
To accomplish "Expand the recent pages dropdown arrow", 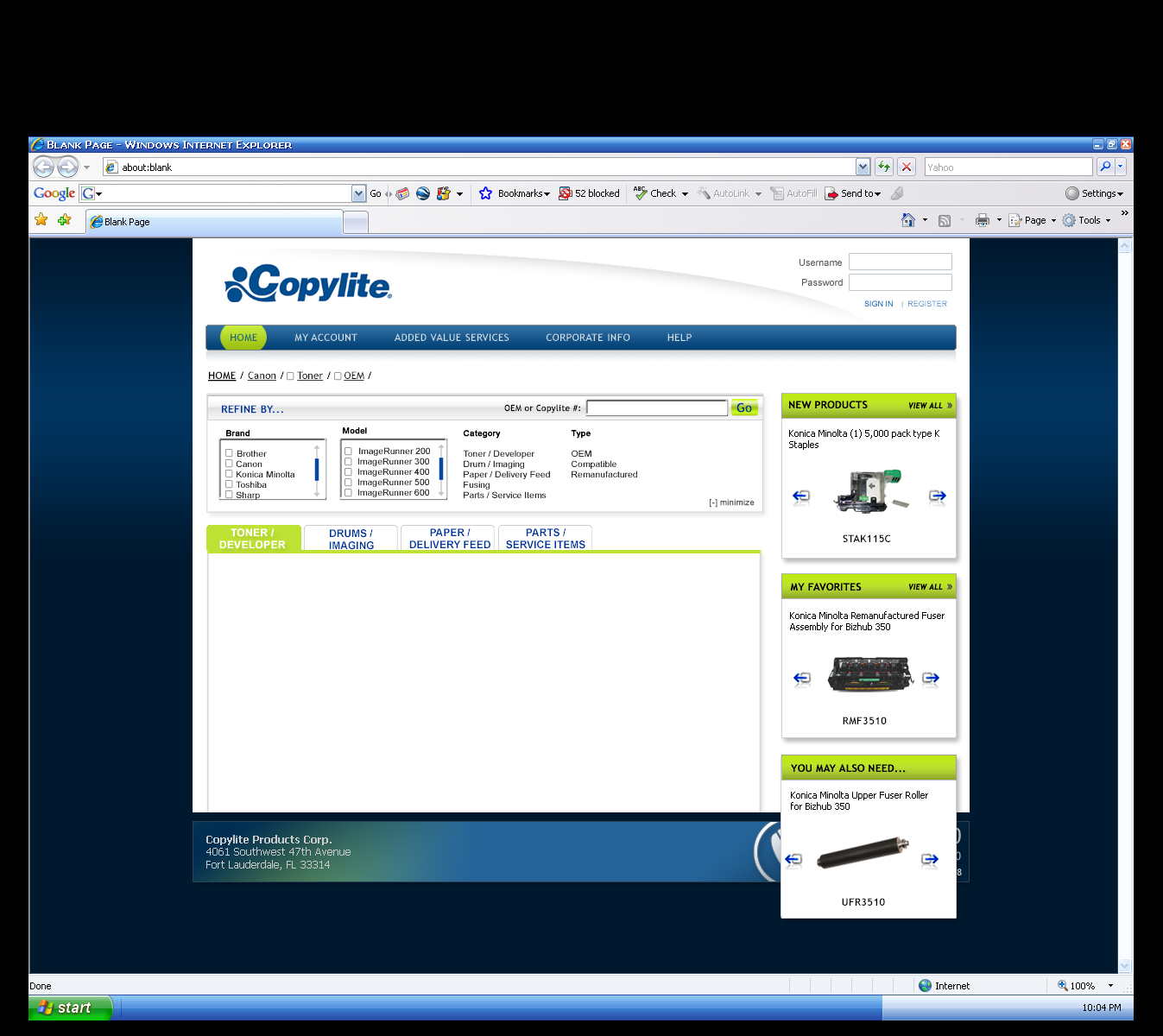I will pos(86,167).
